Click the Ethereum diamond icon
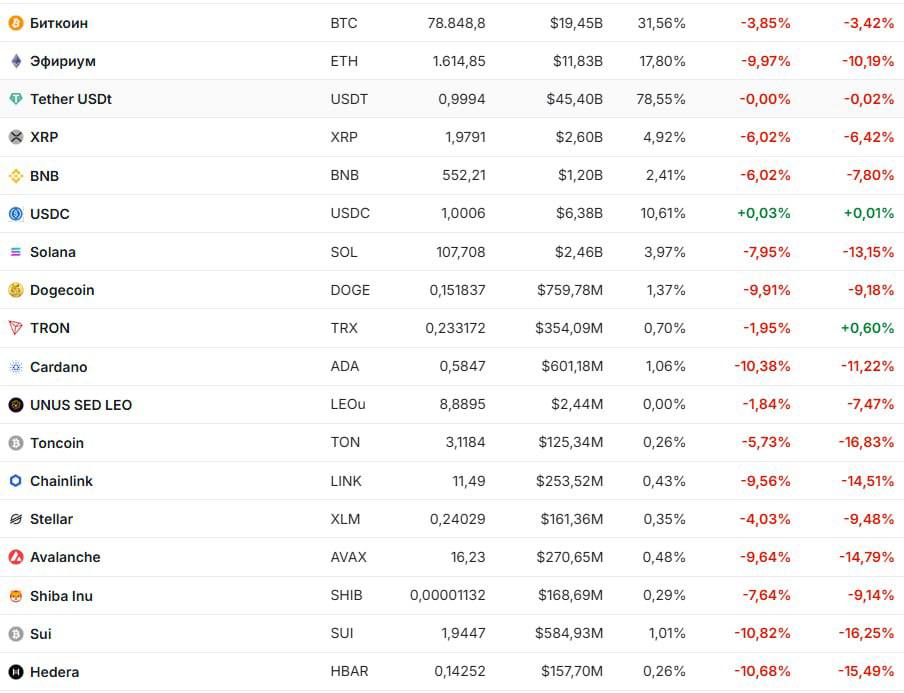Screen dimensions: 904x693 tap(15, 61)
